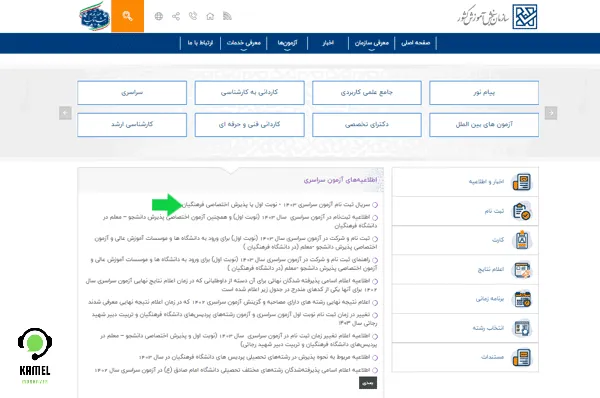Open اعلام نتایج sidebar link
The width and height of the screenshot is (600, 398).
click(x=491, y=269)
